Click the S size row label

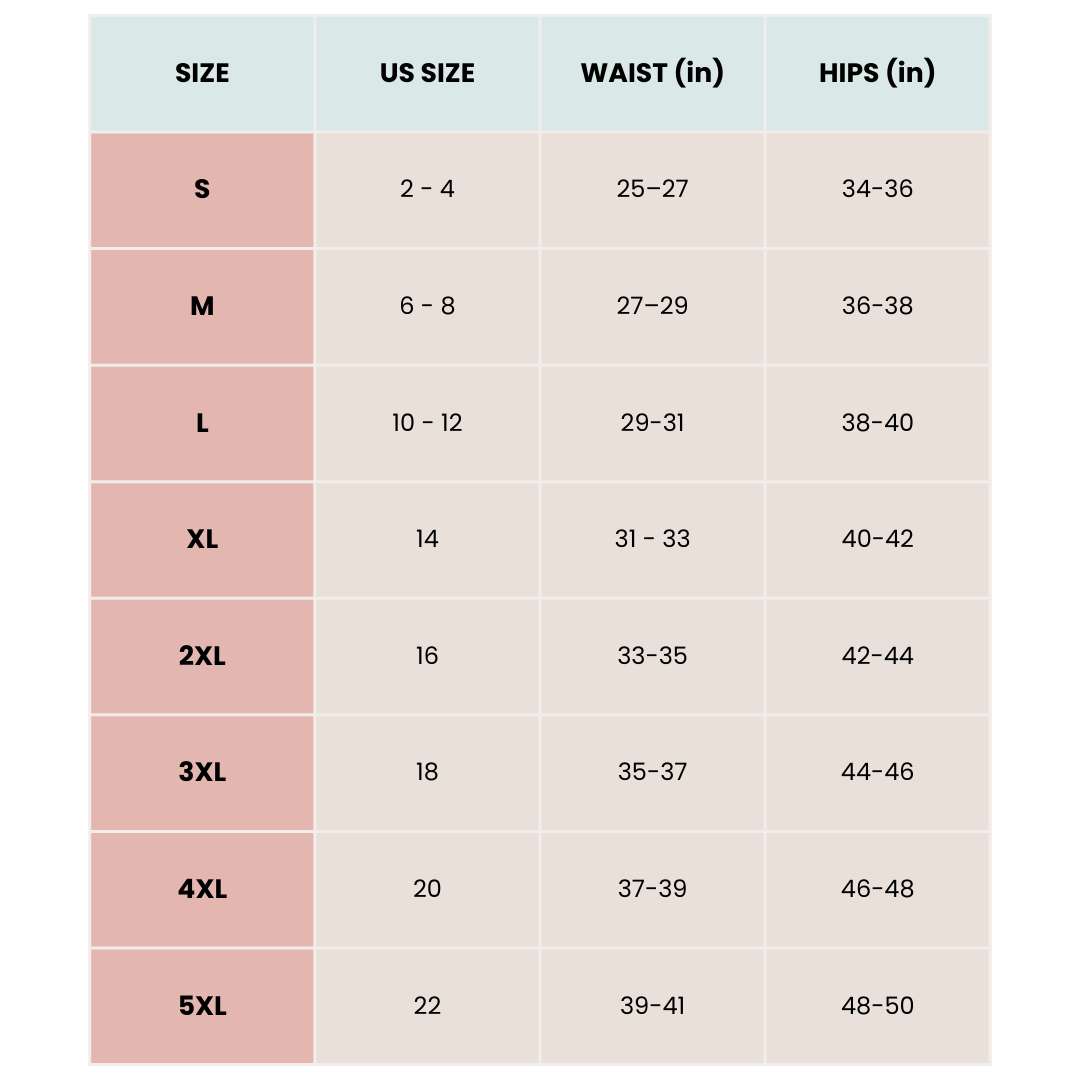click(202, 189)
